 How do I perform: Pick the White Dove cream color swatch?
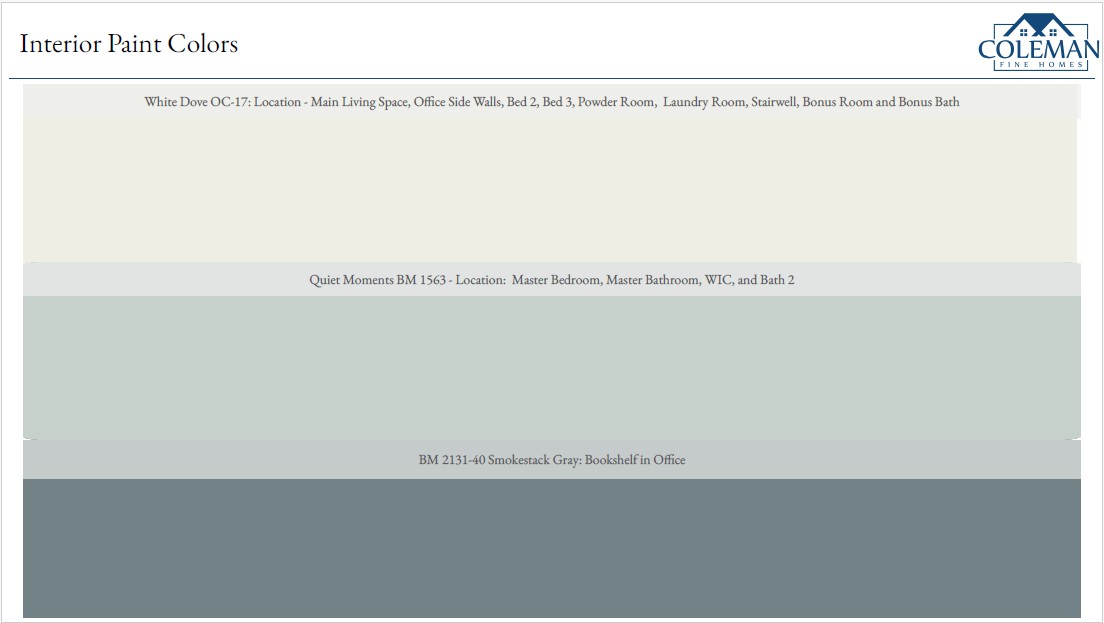pos(550,190)
